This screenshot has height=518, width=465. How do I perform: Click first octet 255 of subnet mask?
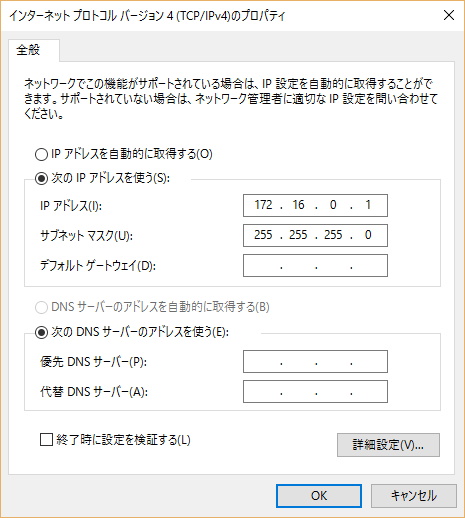(x=263, y=235)
